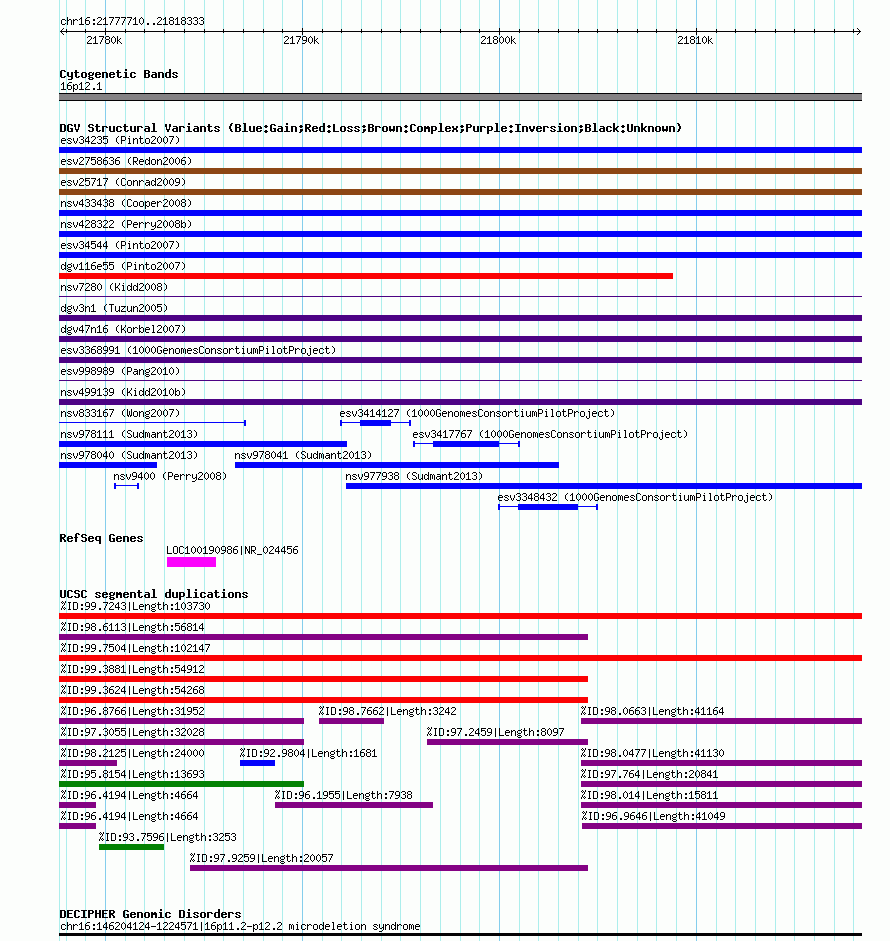Open variant esv34235 (Pinto2007)
Image resolution: width=890 pixels, height=941 pixels.
click(x=120, y=140)
